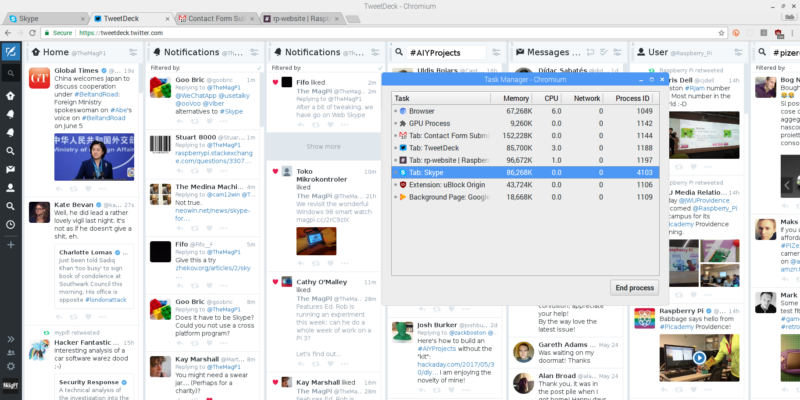Toggle the Home column filter settings
Viewport: 800px width, 400px height.
click(133, 51)
